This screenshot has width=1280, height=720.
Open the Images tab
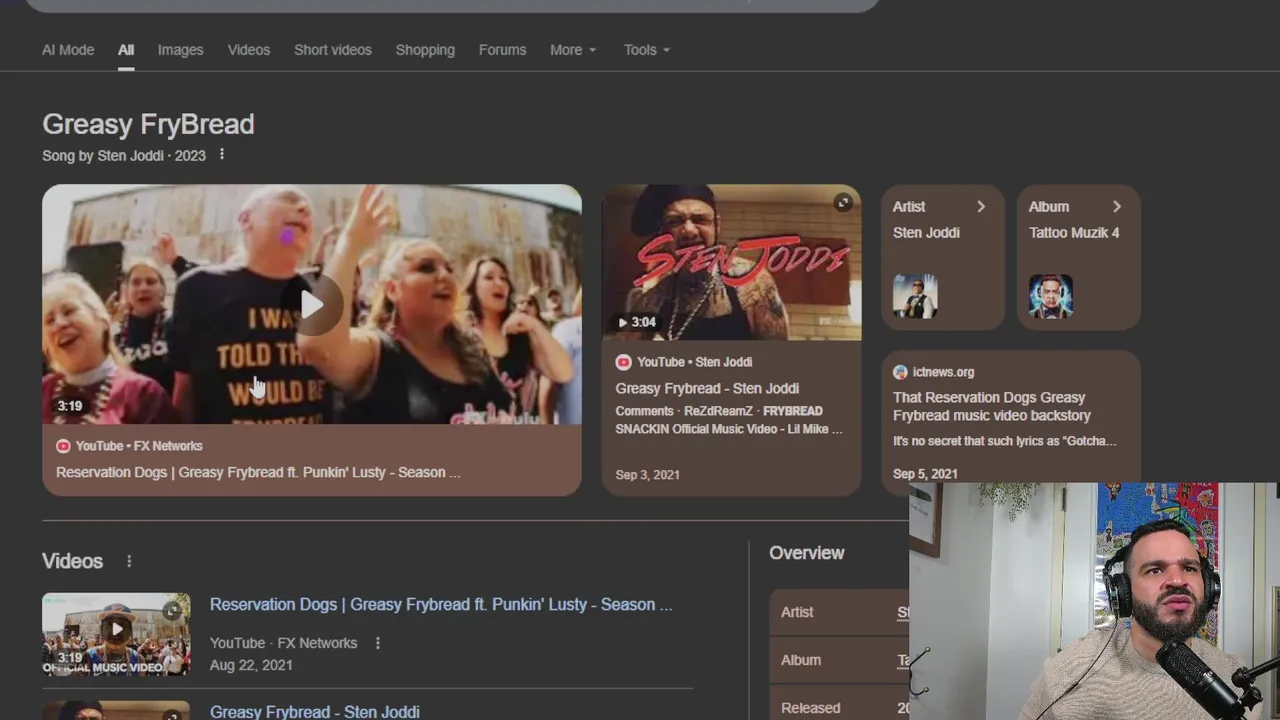point(180,50)
